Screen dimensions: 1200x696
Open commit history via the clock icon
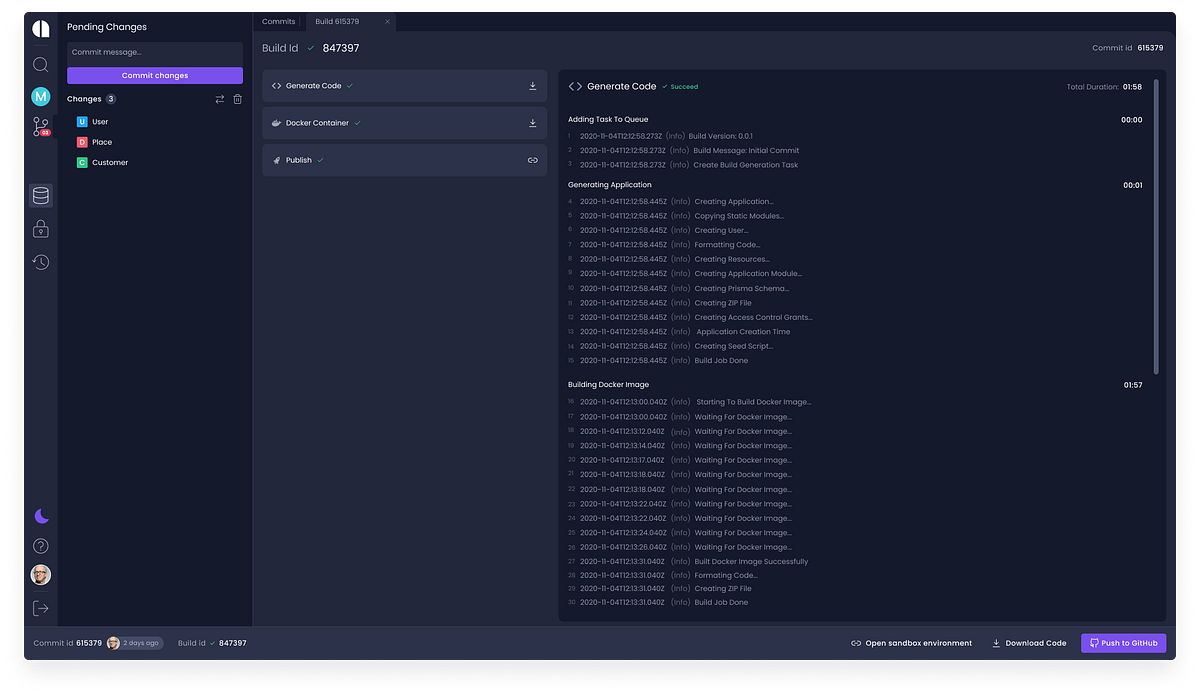click(x=40, y=262)
